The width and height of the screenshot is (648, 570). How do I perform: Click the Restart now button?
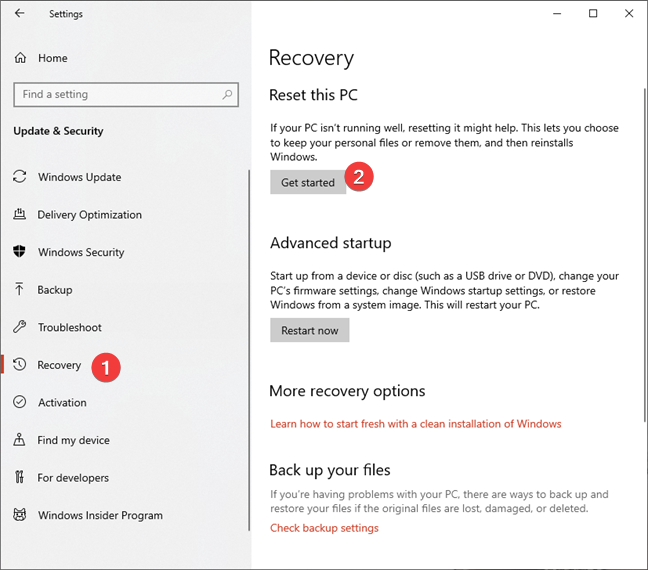click(x=310, y=330)
